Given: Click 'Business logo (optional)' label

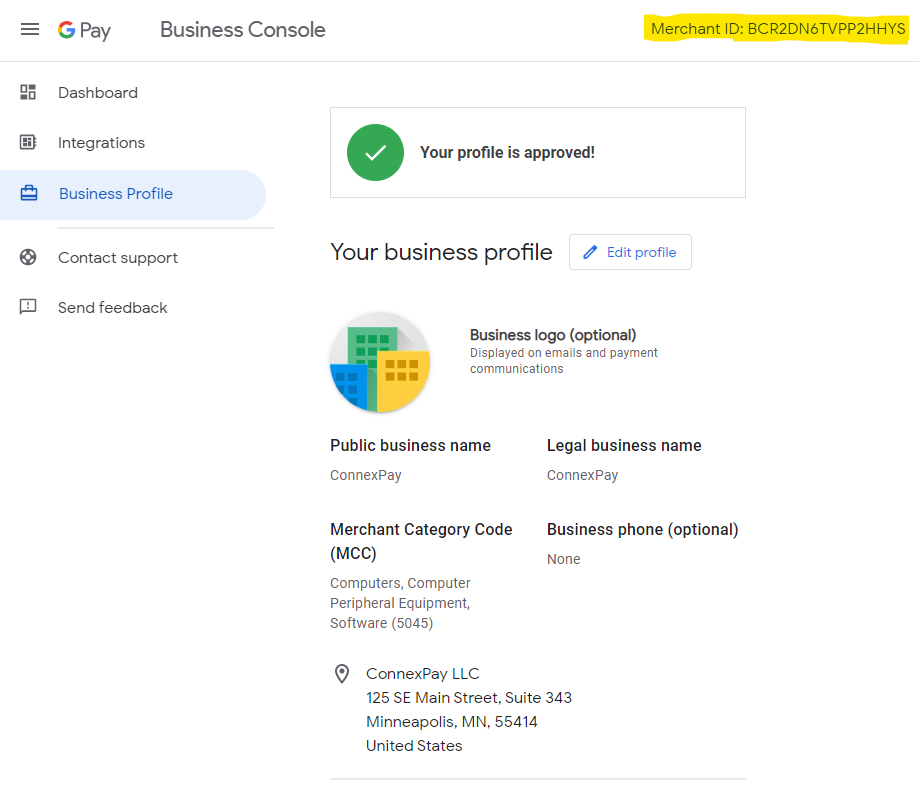Looking at the screenshot, I should [x=553, y=335].
